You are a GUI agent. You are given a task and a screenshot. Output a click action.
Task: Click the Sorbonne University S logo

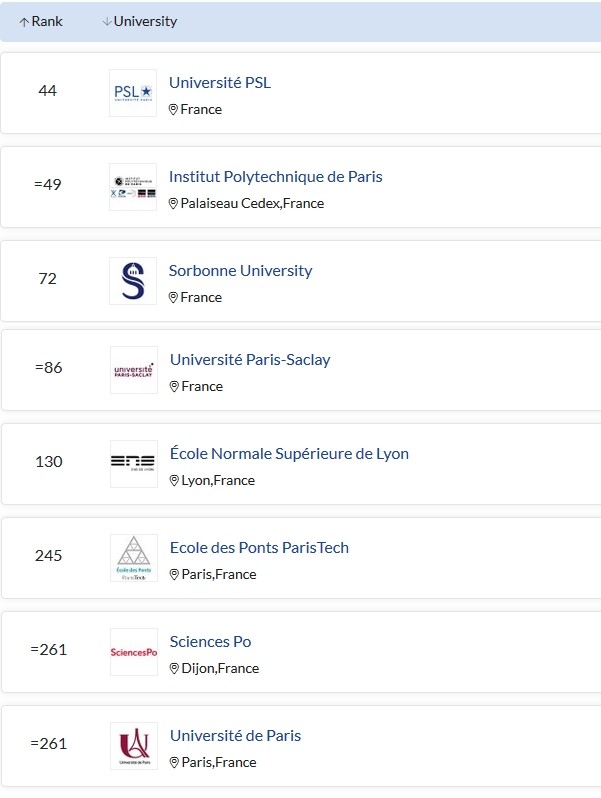pos(133,281)
